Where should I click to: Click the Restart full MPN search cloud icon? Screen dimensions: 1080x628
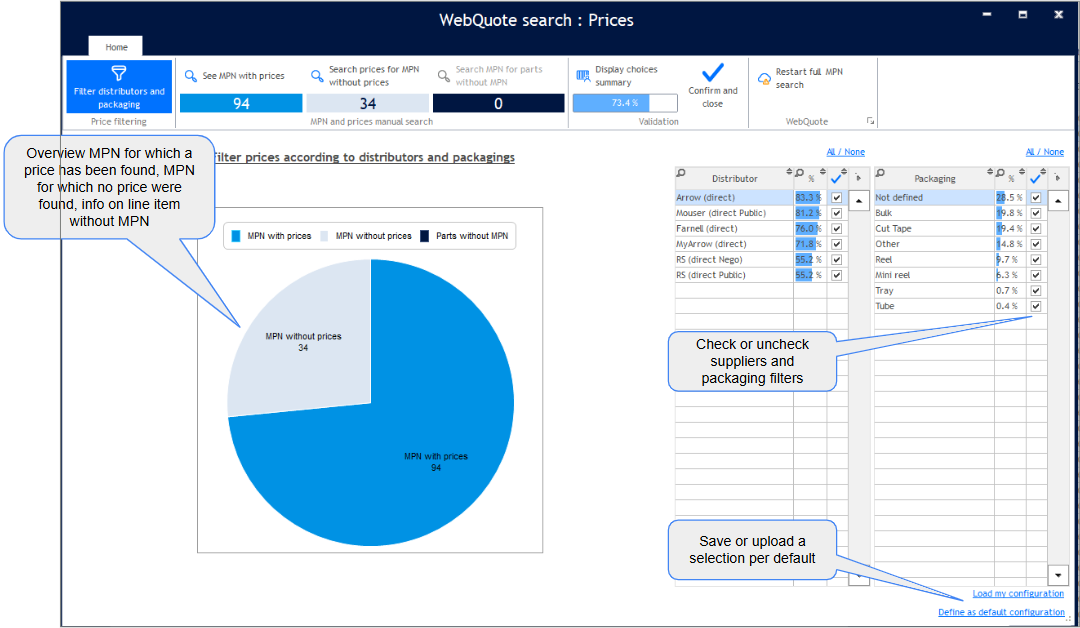coord(764,78)
